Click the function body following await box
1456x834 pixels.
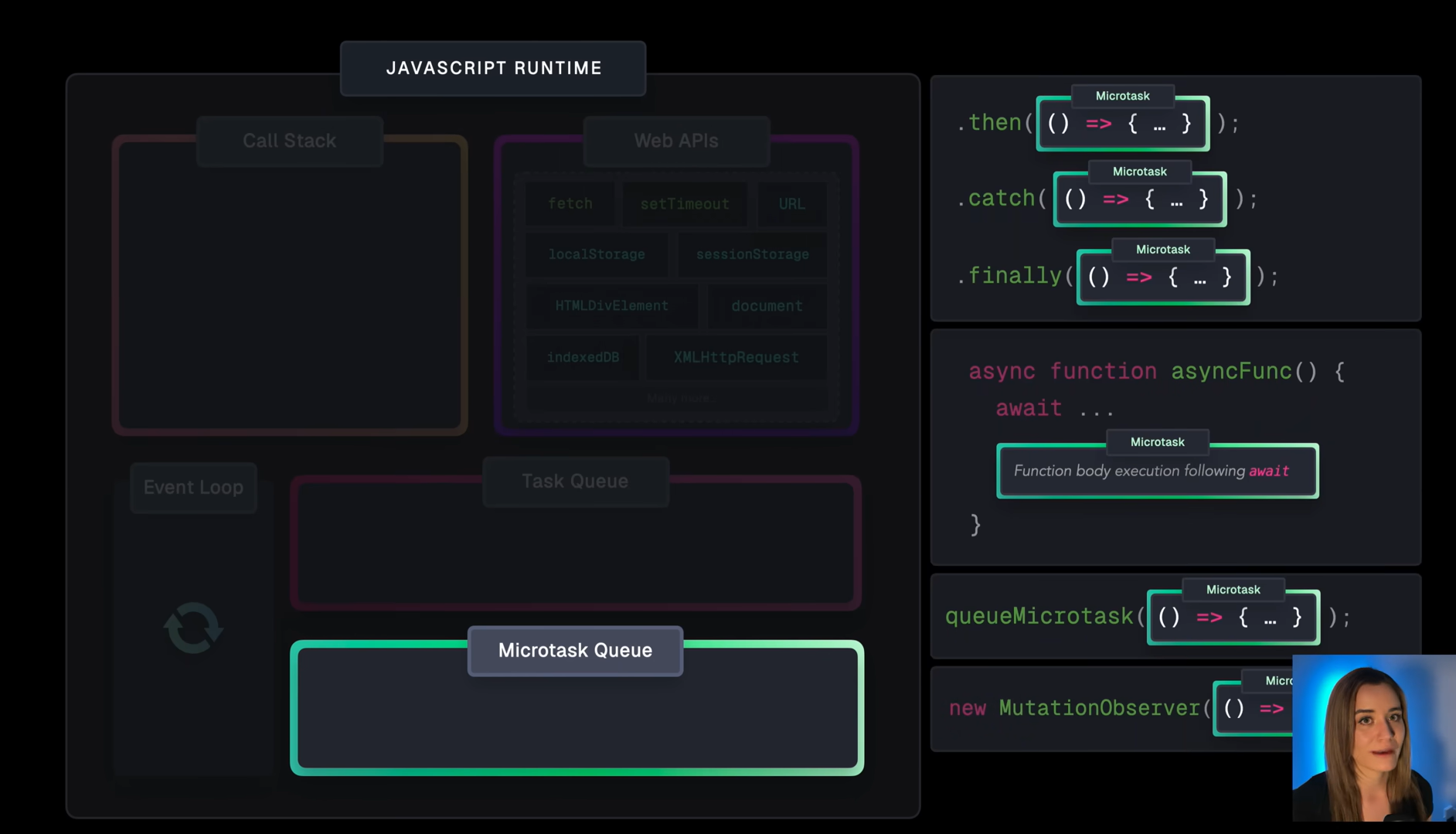coord(1157,471)
